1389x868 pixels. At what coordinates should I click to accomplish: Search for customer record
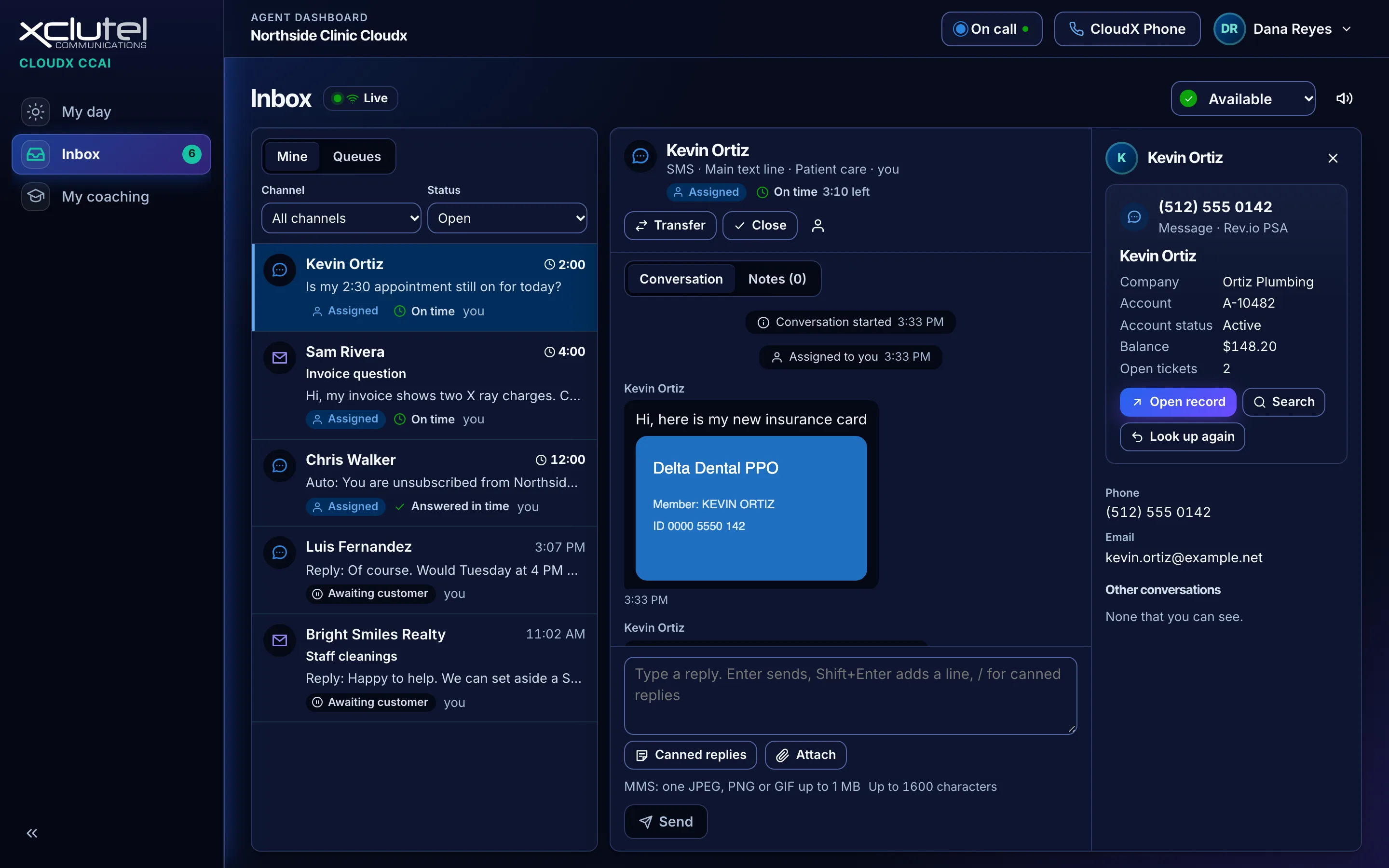tap(1283, 402)
